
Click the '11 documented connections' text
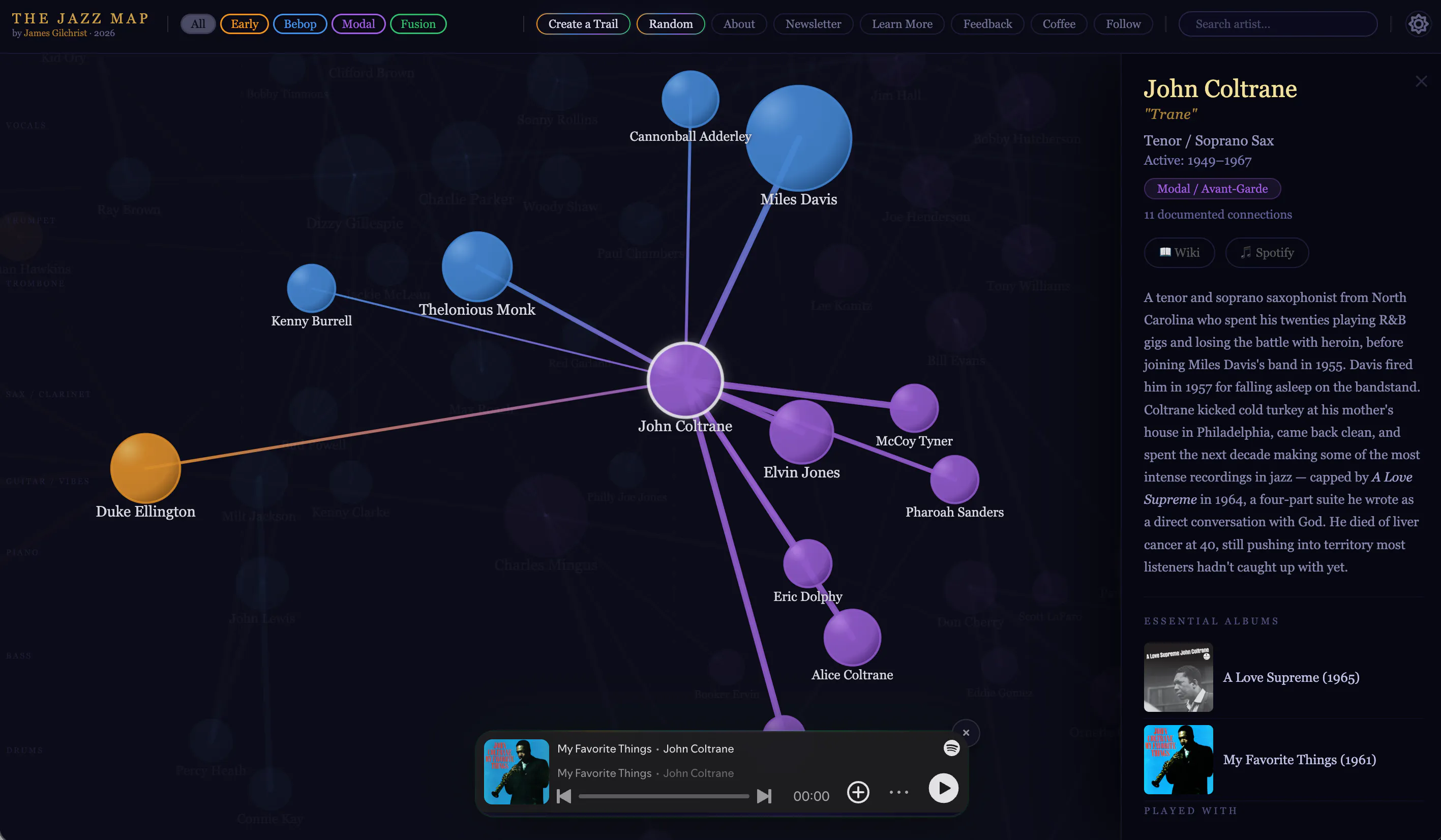pyautogui.click(x=1217, y=215)
